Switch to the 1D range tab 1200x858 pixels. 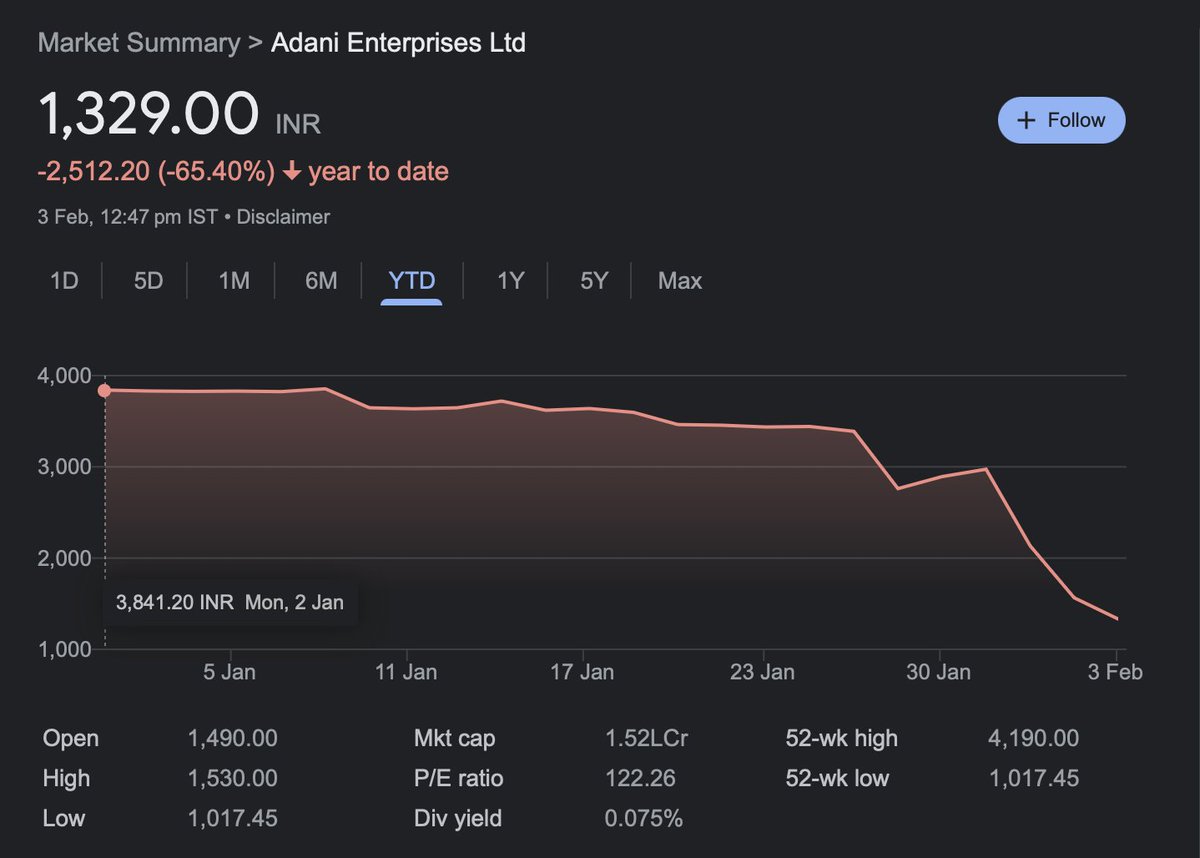click(64, 281)
